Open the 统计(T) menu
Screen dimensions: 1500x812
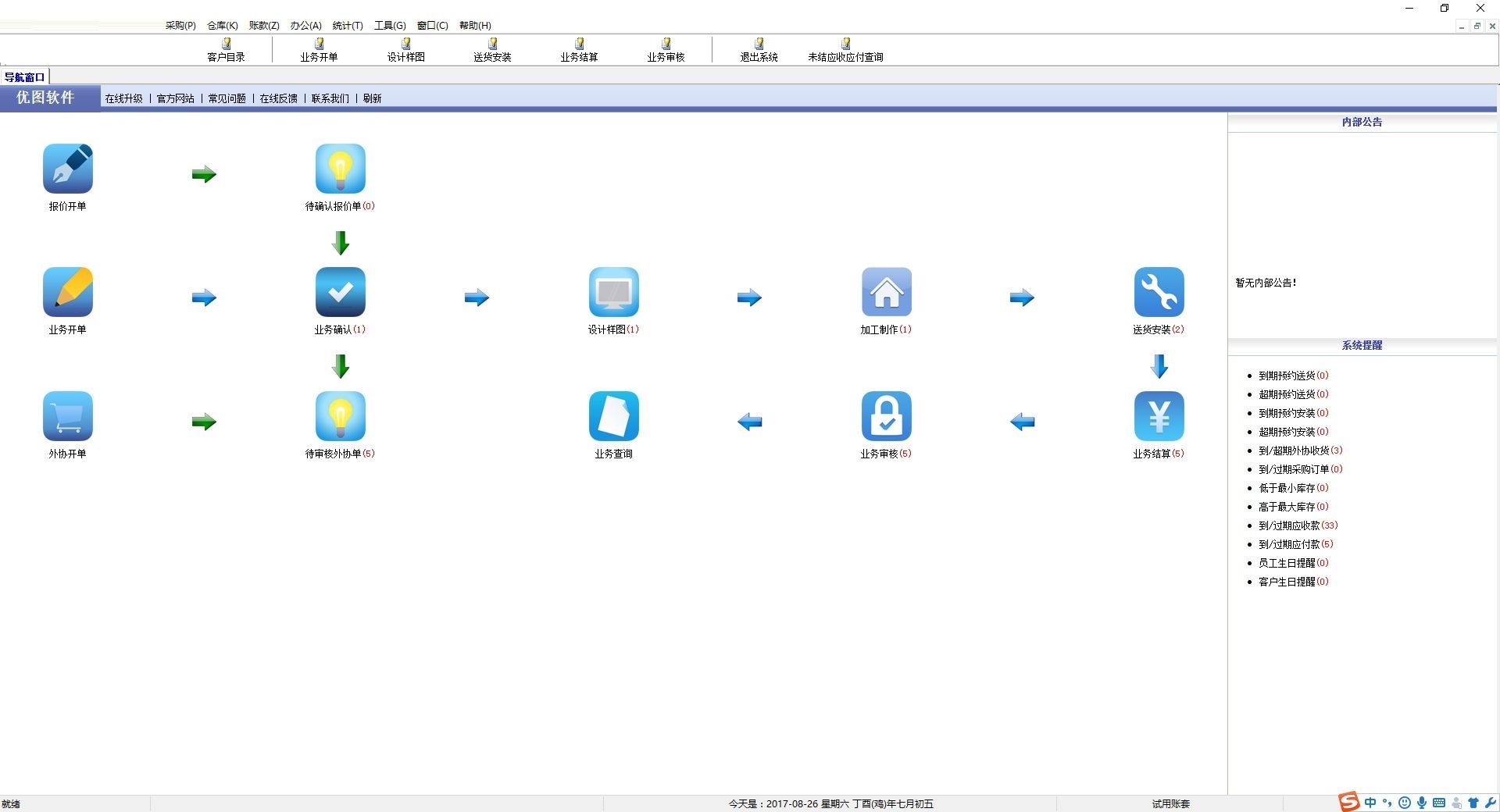(348, 26)
